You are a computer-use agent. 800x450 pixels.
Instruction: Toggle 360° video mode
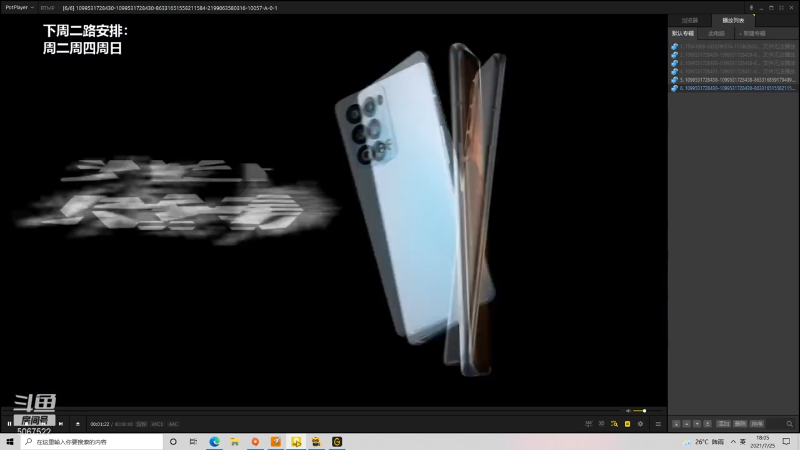[x=589, y=424]
